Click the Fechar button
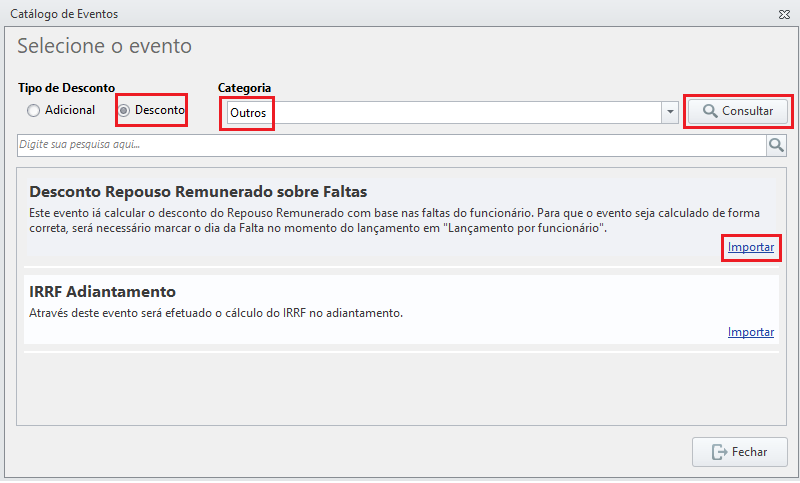This screenshot has height=483, width=800. point(740,452)
